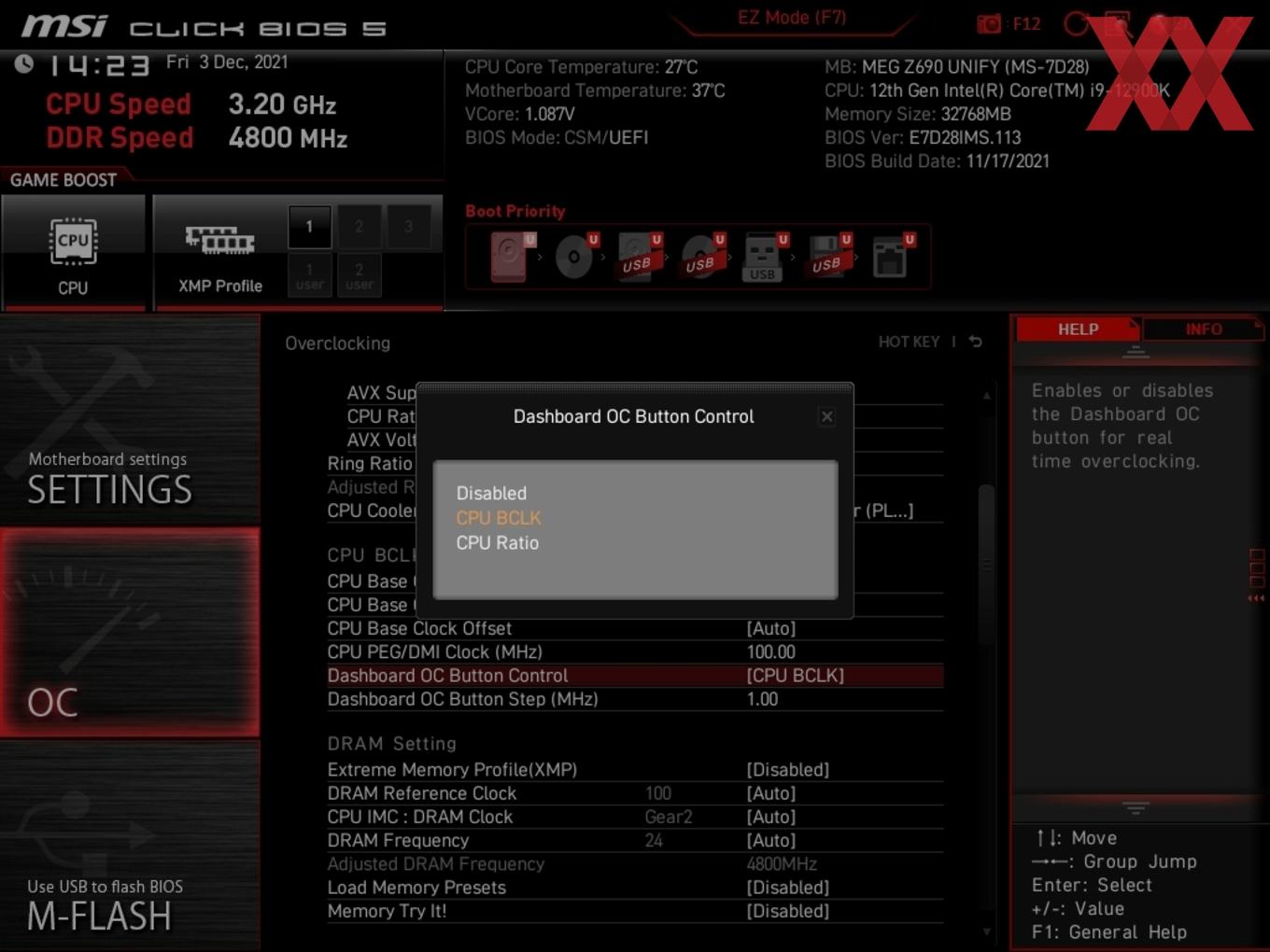This screenshot has width=1270, height=952.
Task: Select XMP profile 2 button
Action: pyautogui.click(x=359, y=227)
